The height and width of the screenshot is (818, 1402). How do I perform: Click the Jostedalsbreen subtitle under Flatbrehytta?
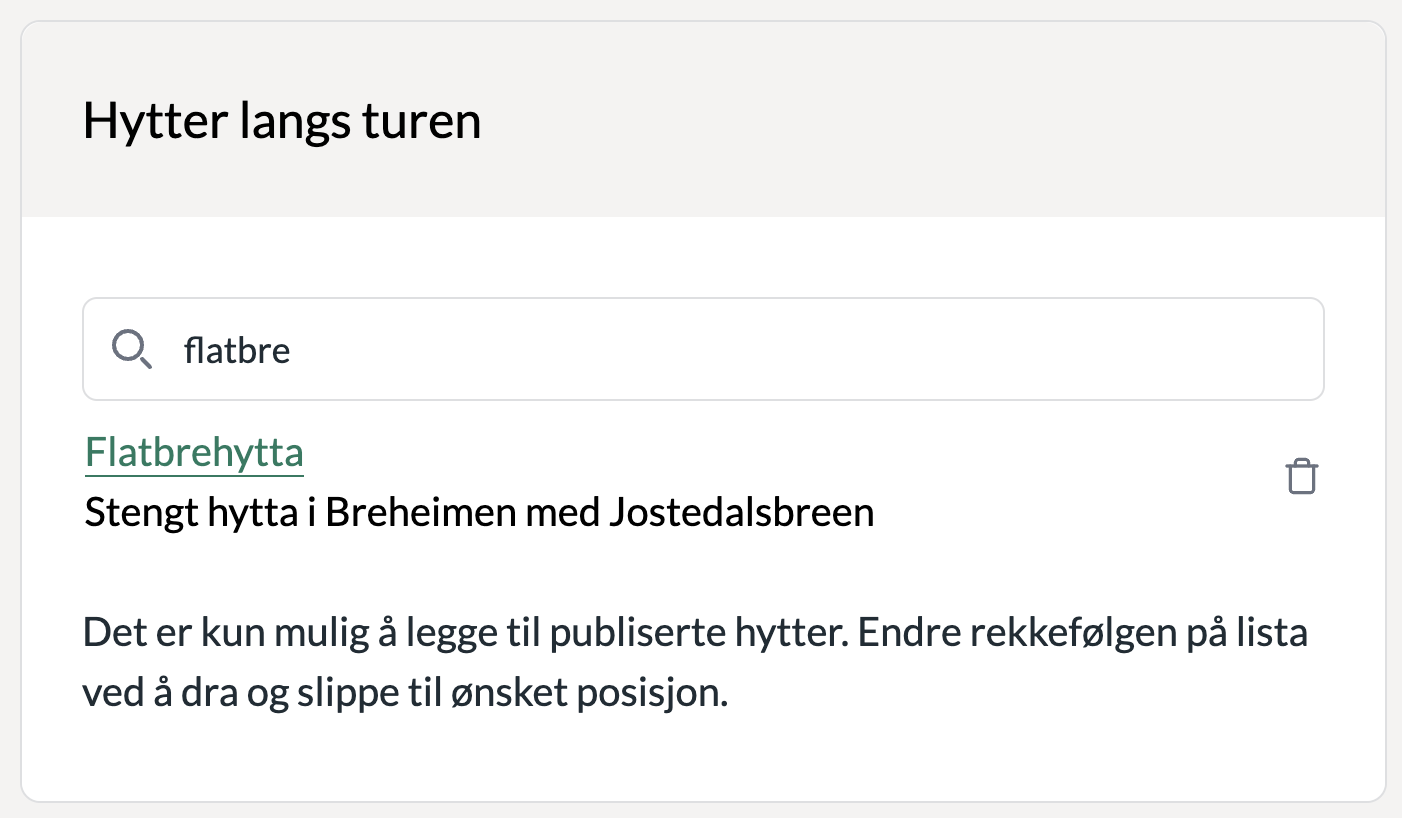tap(479, 513)
